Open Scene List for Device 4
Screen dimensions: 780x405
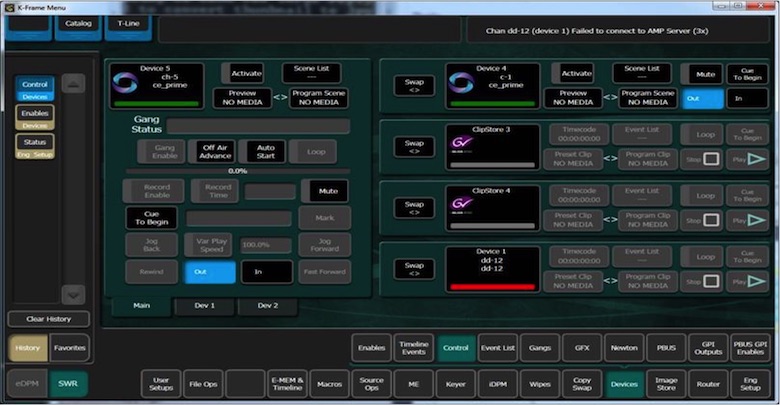pyautogui.click(x=641, y=73)
